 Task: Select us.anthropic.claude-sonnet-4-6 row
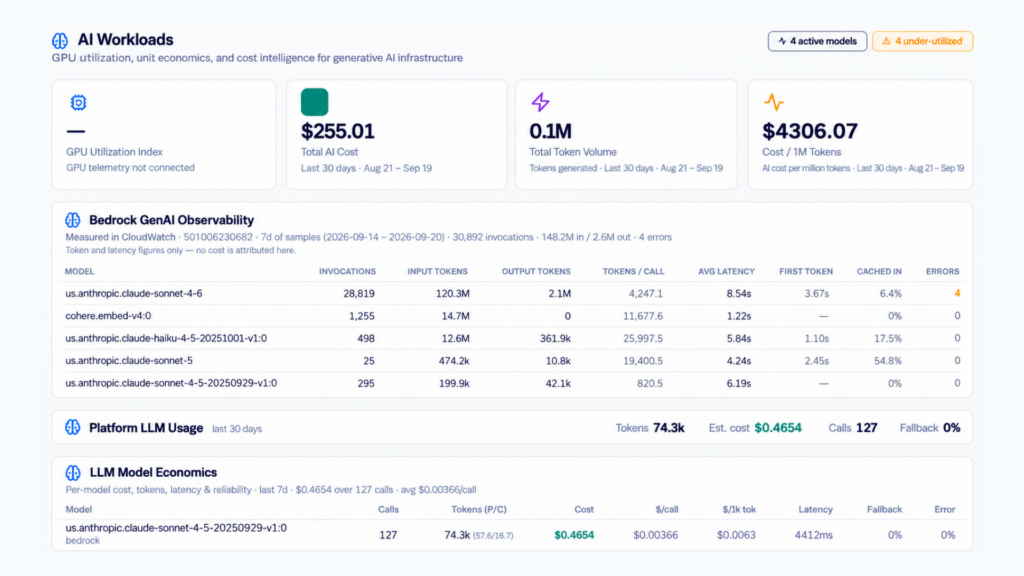pos(512,294)
